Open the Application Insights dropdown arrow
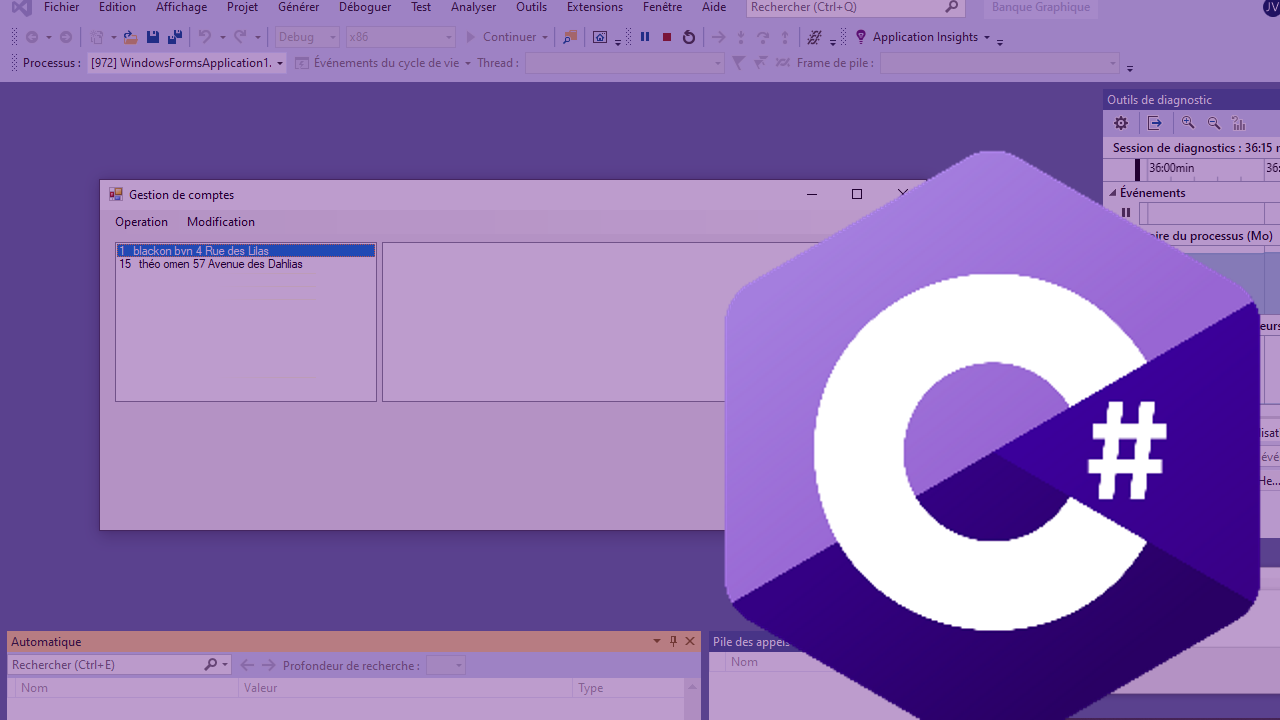Viewport: 1280px width, 720px height. (x=987, y=37)
